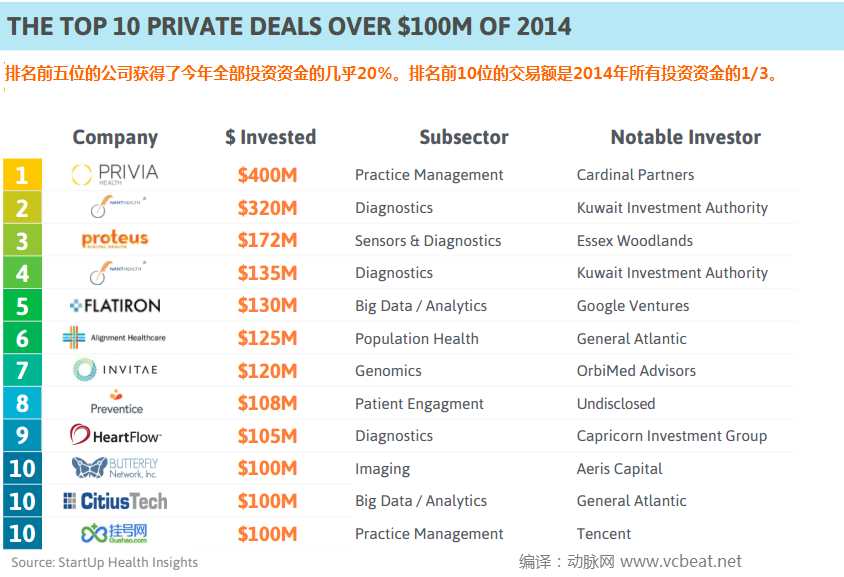Viewport: 844px width, 577px height.
Task: Select the Invitae logo
Action: 115,370
